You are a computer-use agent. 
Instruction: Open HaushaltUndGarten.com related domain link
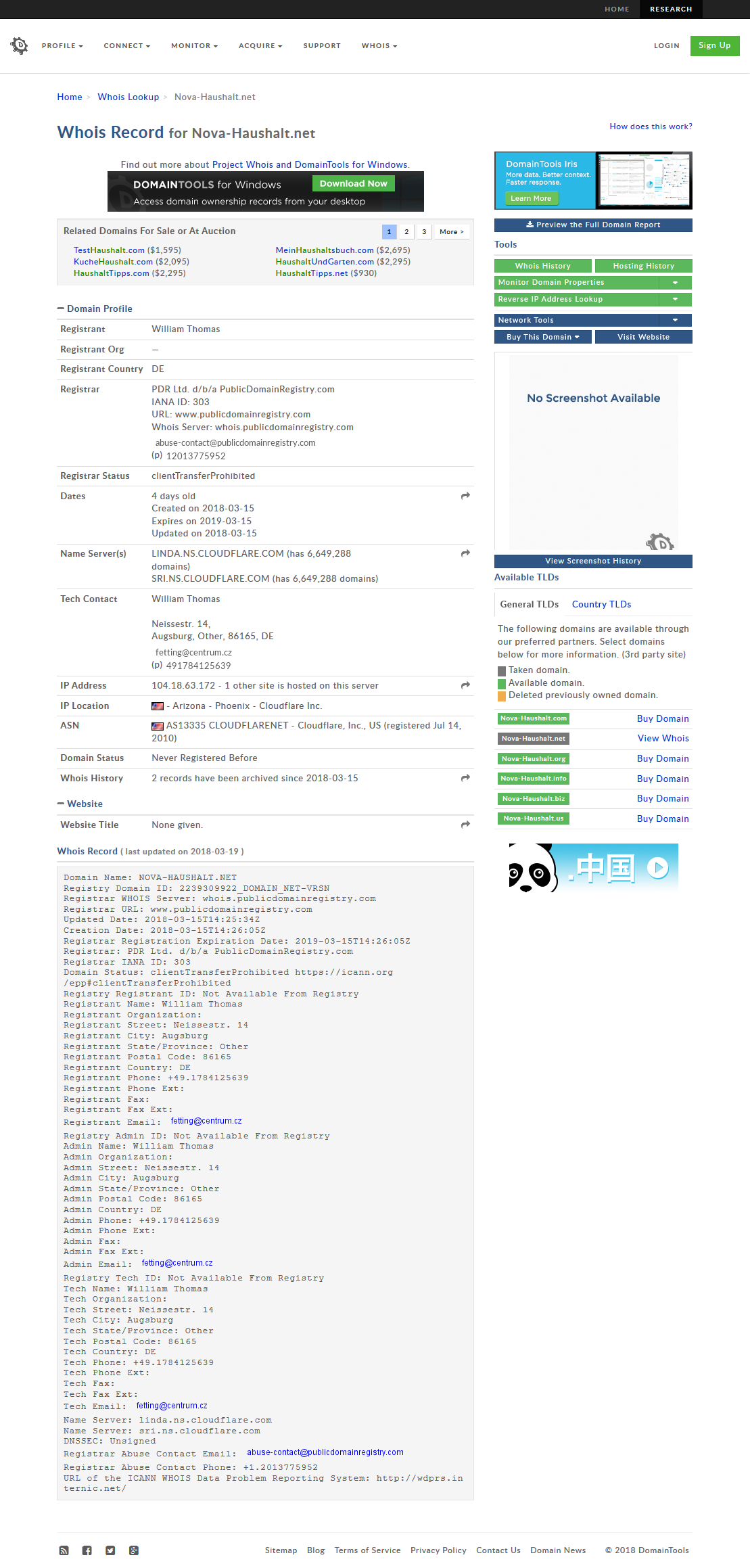(x=325, y=262)
